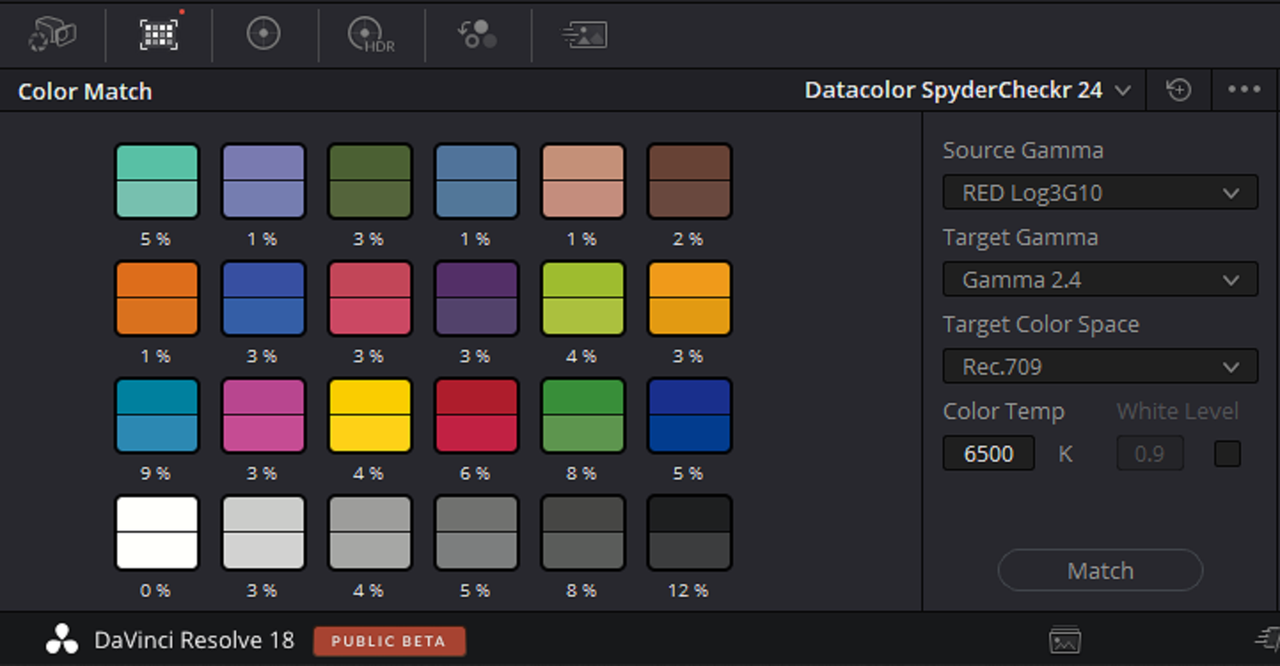Select the deep blue swatch labeled 5 %
Screen dimensions: 1280x666
click(689, 415)
